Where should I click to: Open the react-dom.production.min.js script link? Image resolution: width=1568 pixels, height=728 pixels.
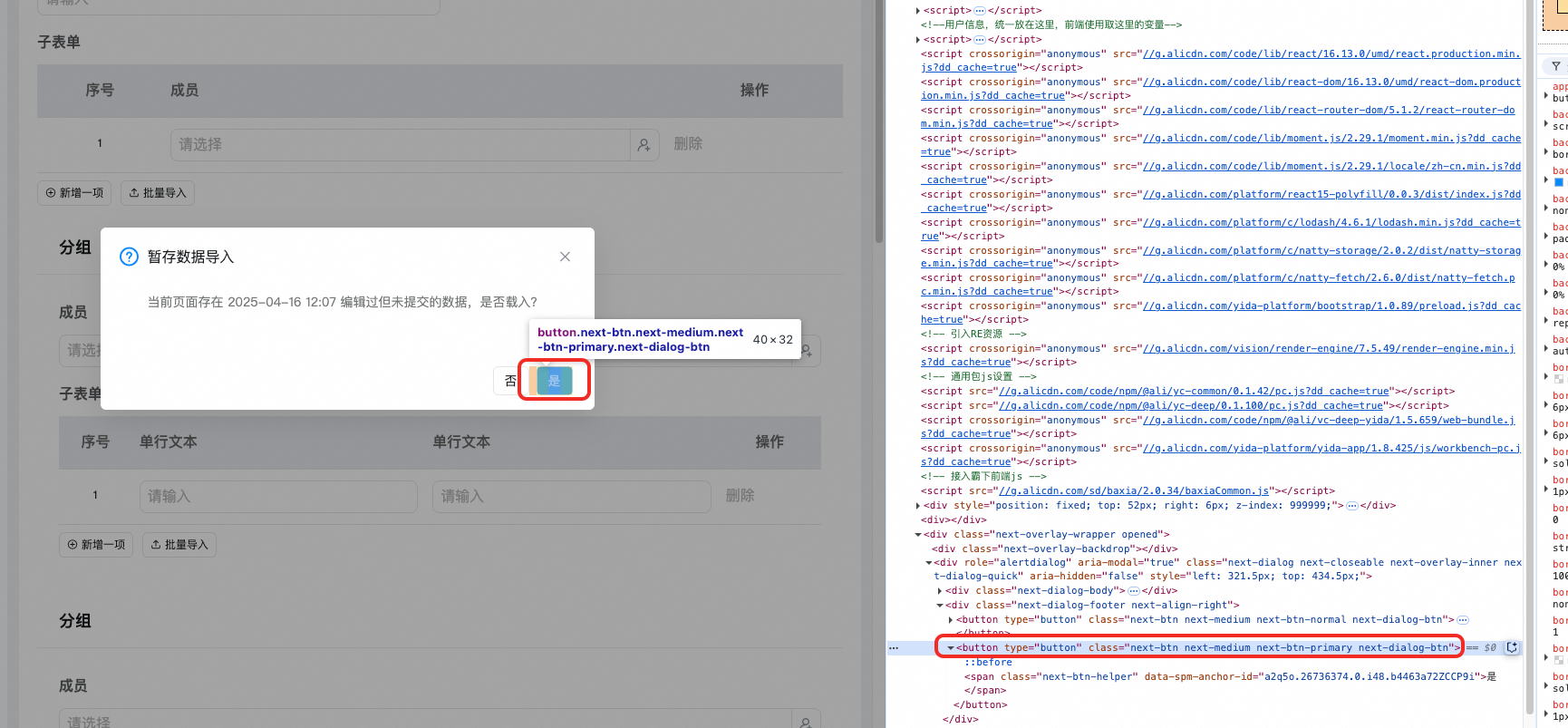[x=1221, y=89]
